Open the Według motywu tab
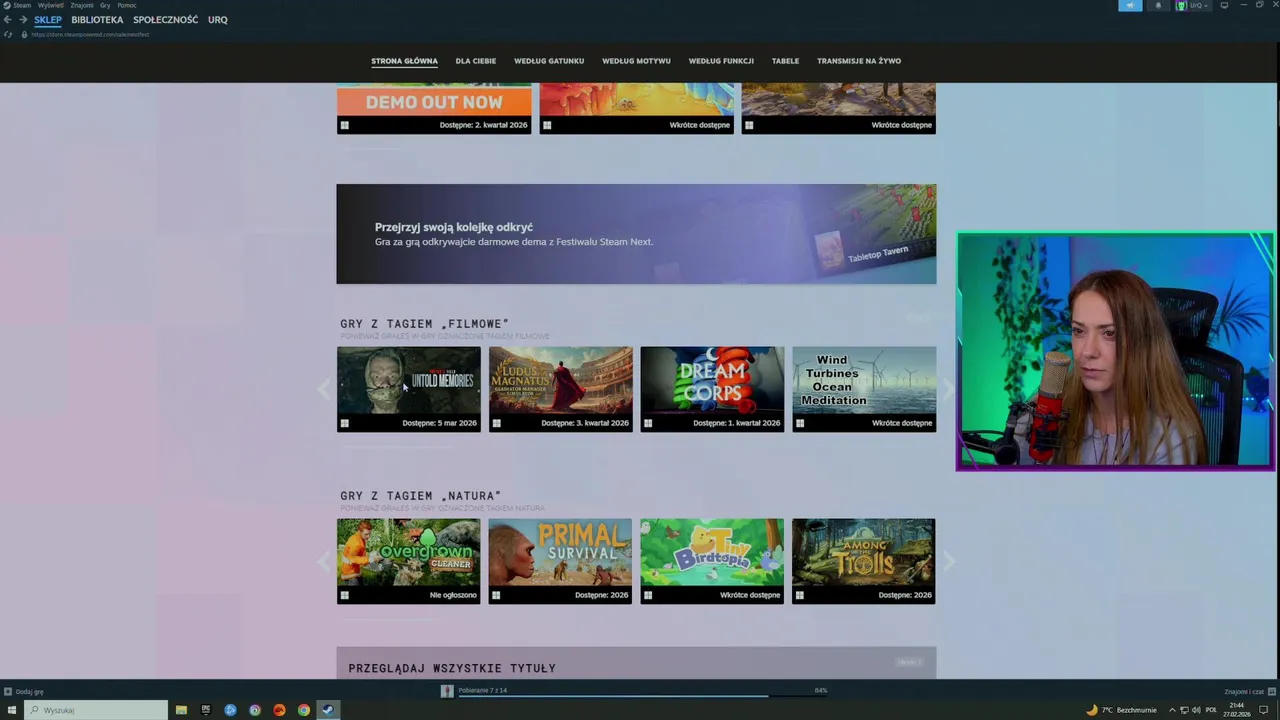 pos(636,61)
